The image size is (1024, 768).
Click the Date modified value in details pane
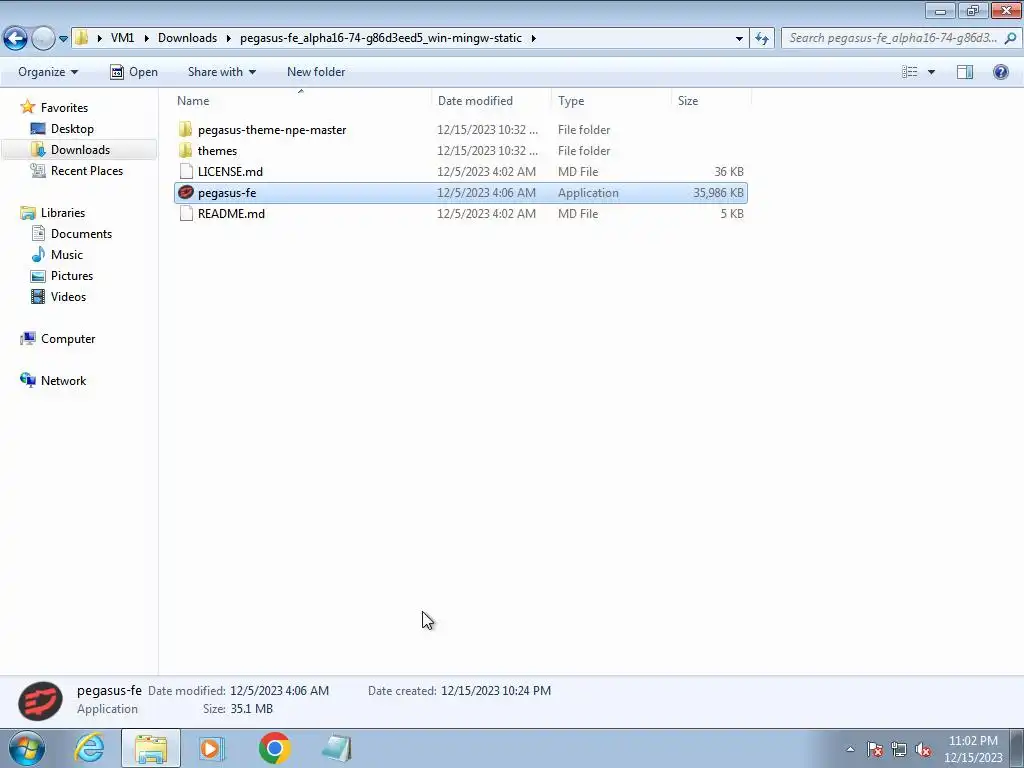tap(280, 690)
